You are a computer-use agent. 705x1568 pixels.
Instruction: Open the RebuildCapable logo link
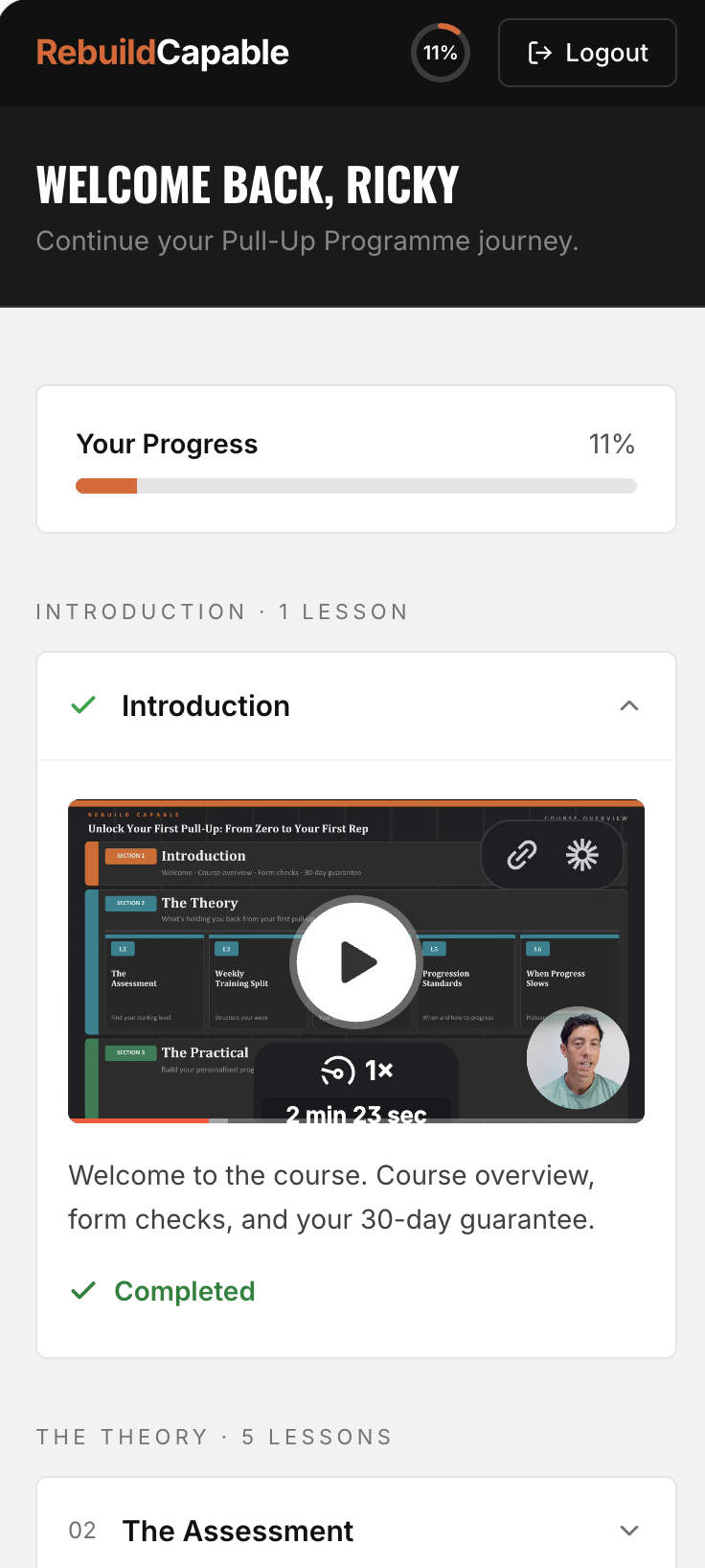point(163,53)
